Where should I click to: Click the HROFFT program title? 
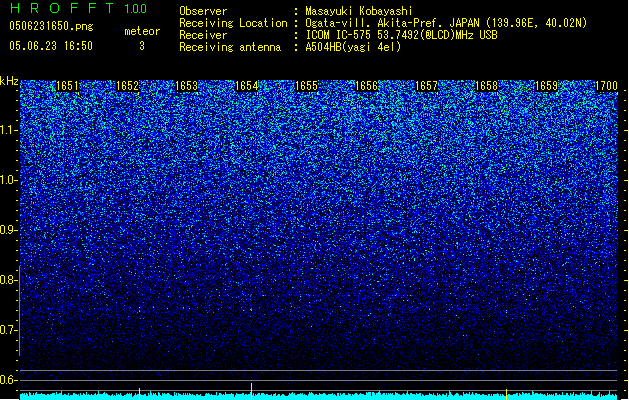(62, 8)
